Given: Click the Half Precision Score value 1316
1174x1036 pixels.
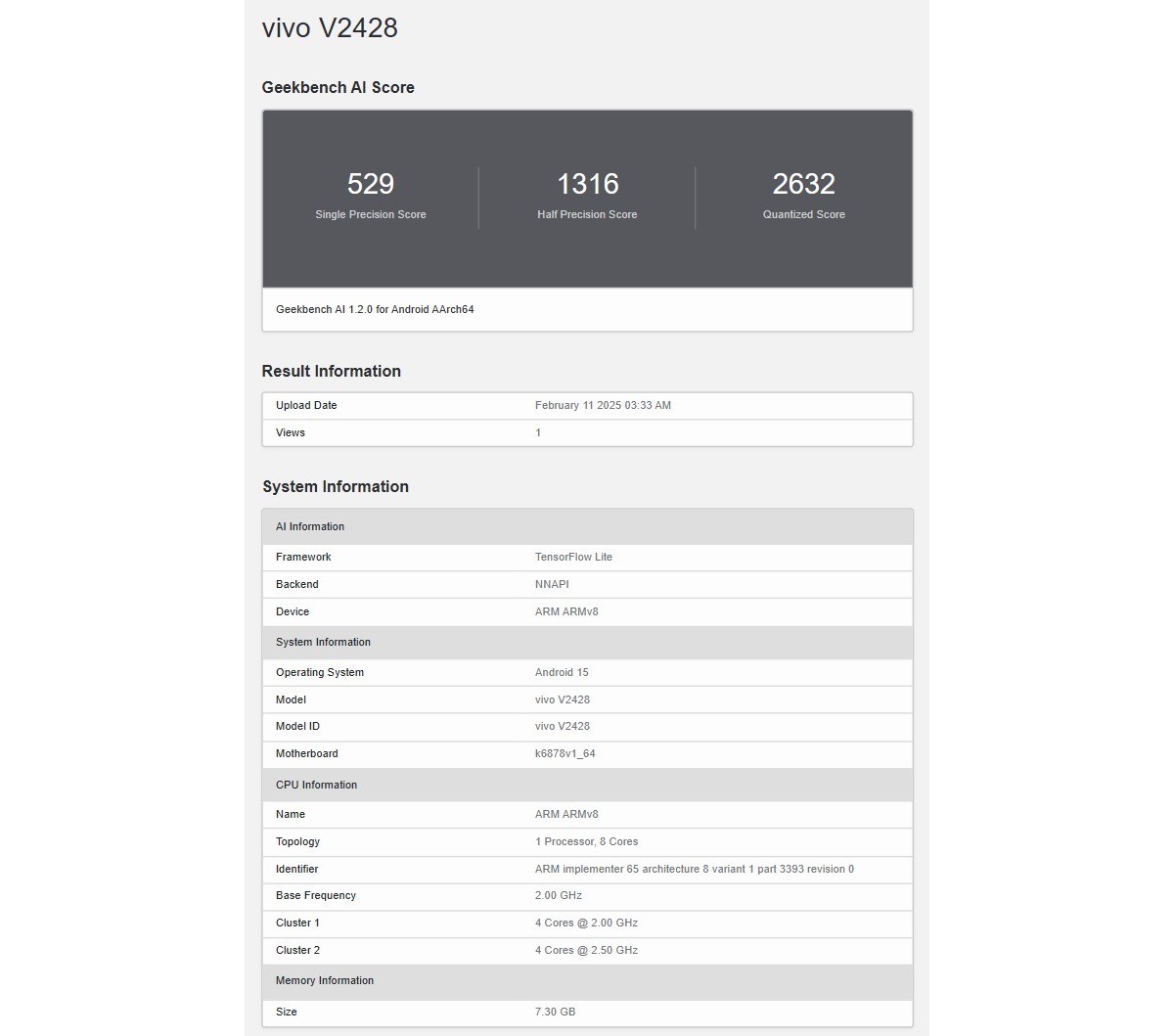Looking at the screenshot, I should tap(587, 184).
